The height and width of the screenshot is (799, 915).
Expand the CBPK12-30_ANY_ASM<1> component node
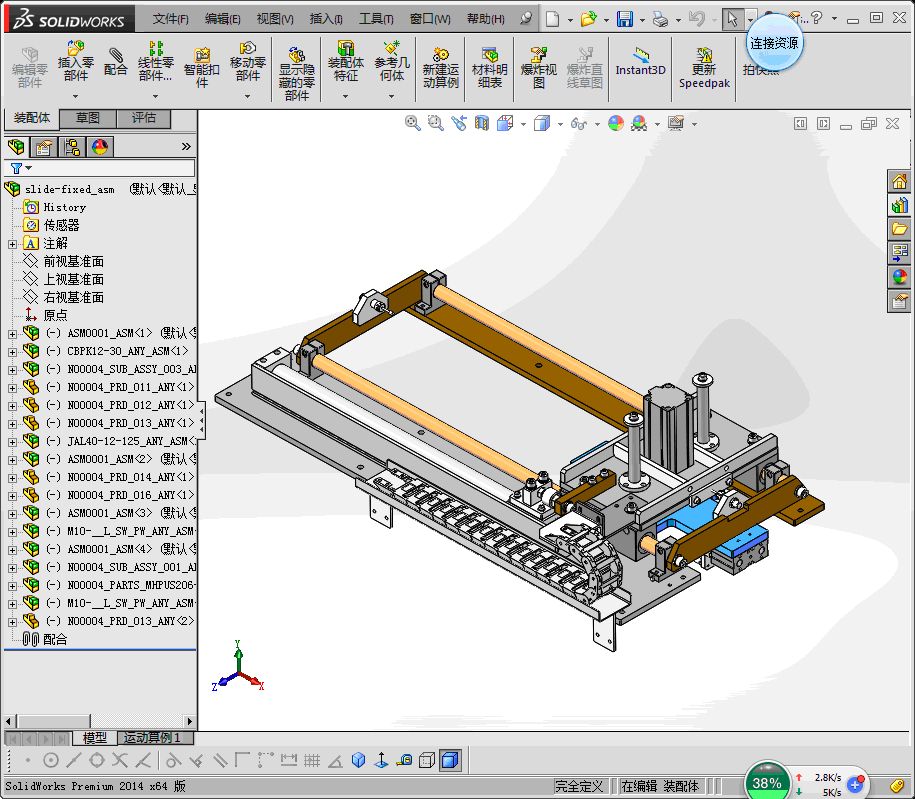[12, 352]
